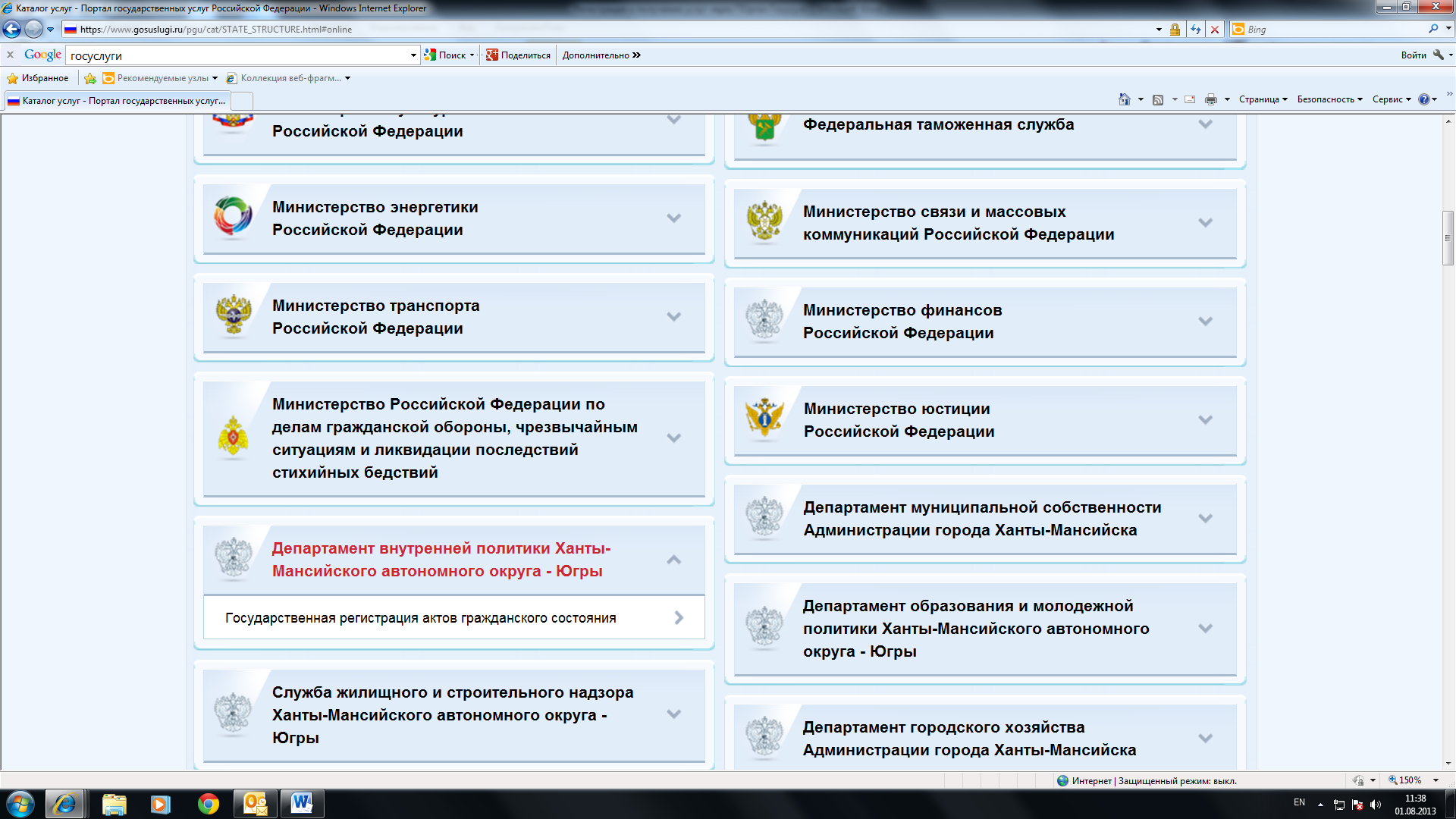Open Государственная регистрация актов гражданского состояния

453,618
